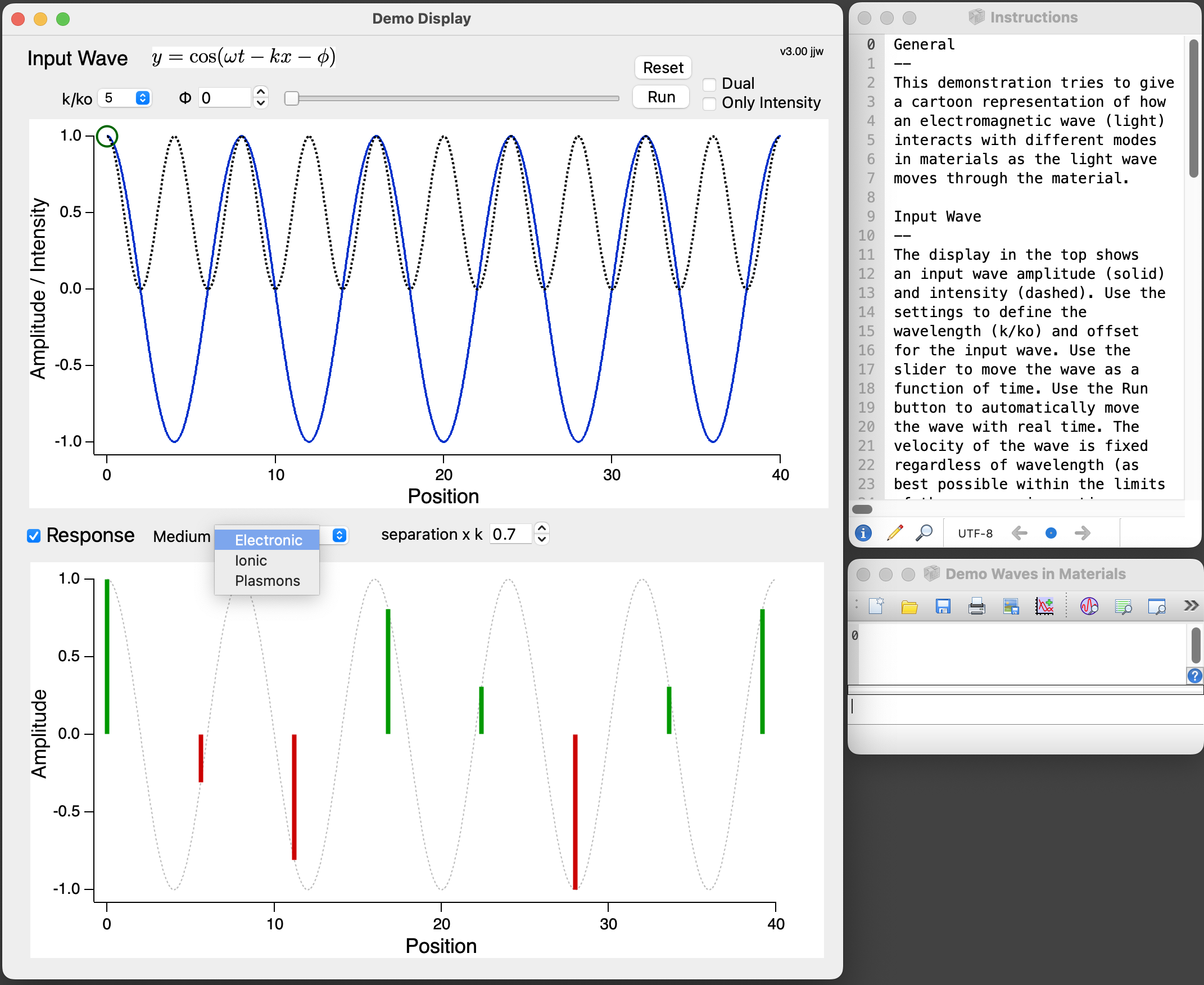
Task: Open search with the magnifier icon
Action: [925, 534]
